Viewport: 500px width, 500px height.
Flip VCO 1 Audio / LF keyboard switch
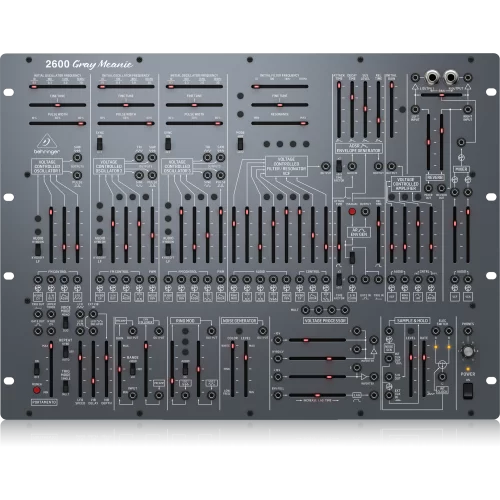pos(38,250)
